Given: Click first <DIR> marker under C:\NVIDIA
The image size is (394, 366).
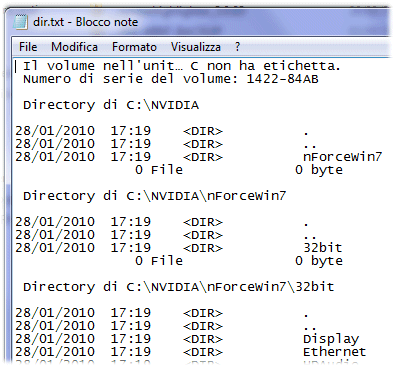Looking at the screenshot, I should pyautogui.click(x=203, y=131).
